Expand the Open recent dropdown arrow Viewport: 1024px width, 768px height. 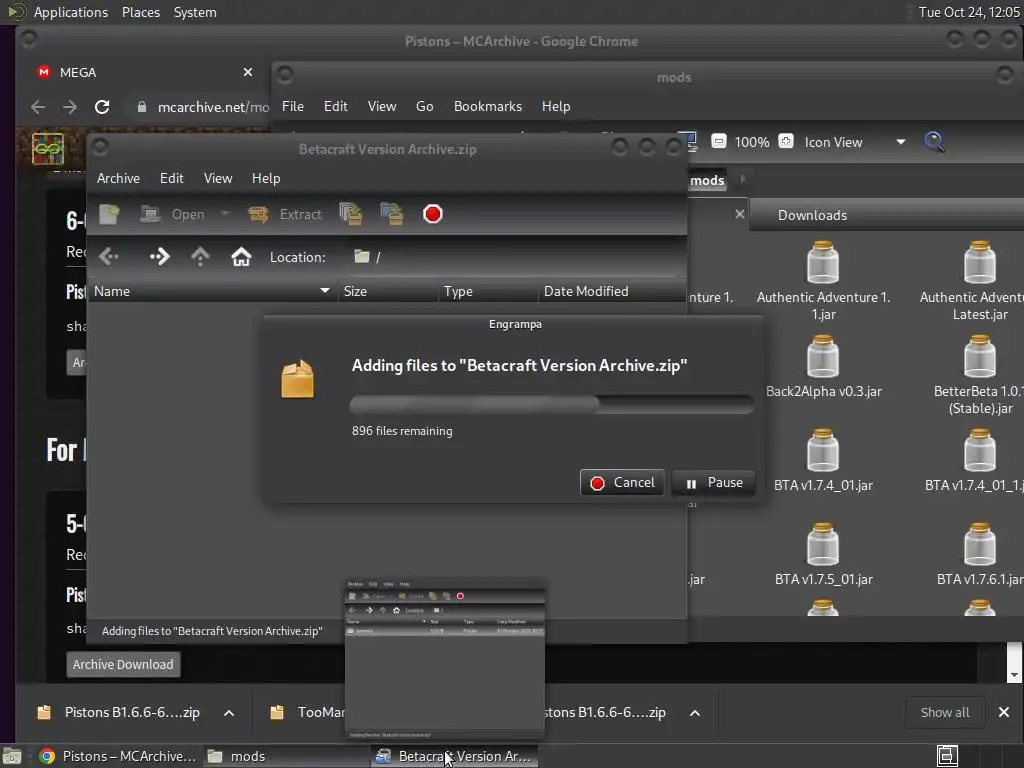225,214
